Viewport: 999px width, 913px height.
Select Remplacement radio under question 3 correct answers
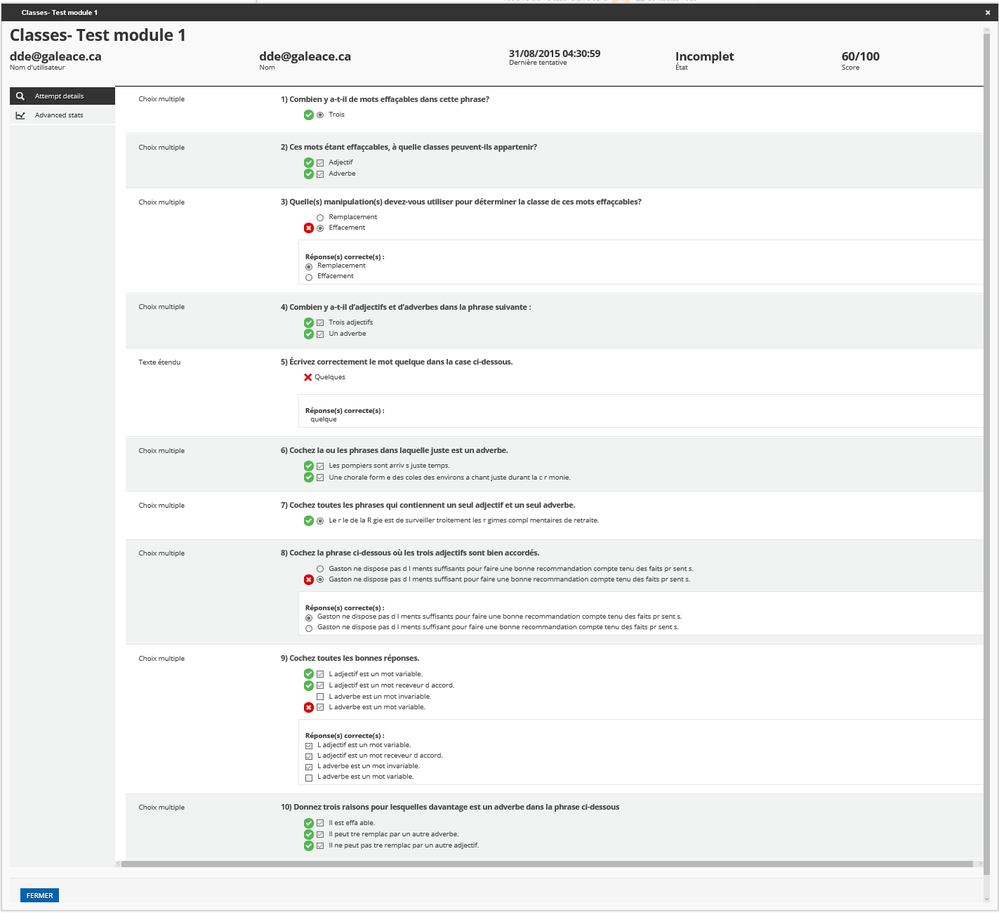[309, 267]
